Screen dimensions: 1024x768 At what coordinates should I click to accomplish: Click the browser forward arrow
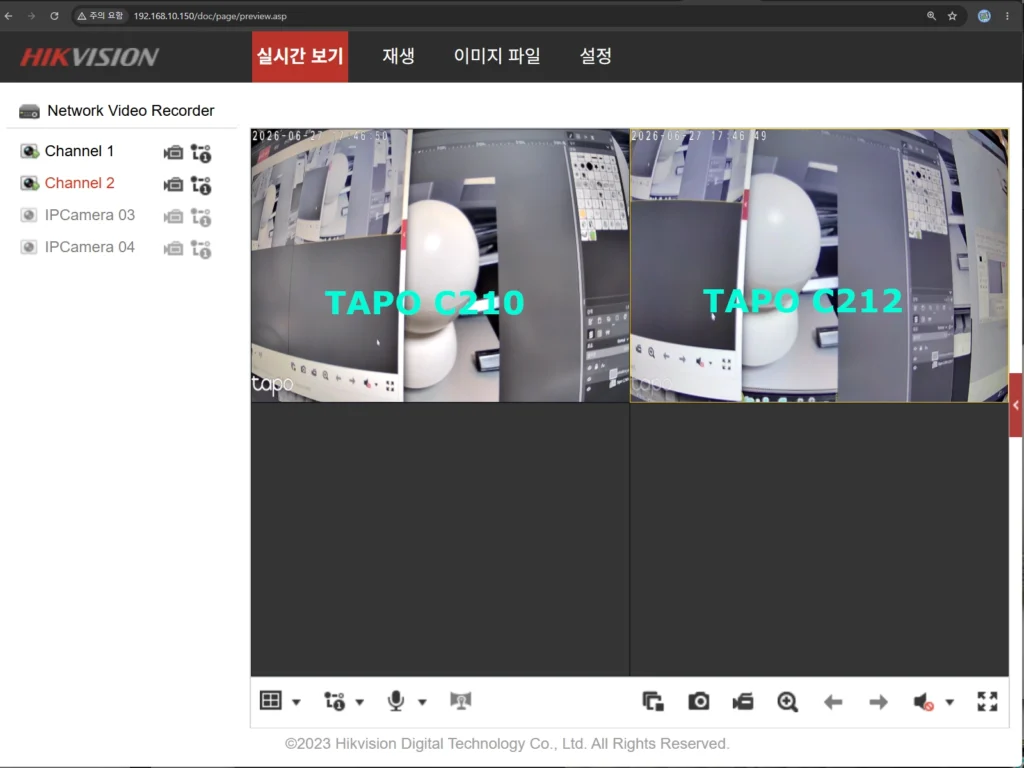(x=31, y=16)
